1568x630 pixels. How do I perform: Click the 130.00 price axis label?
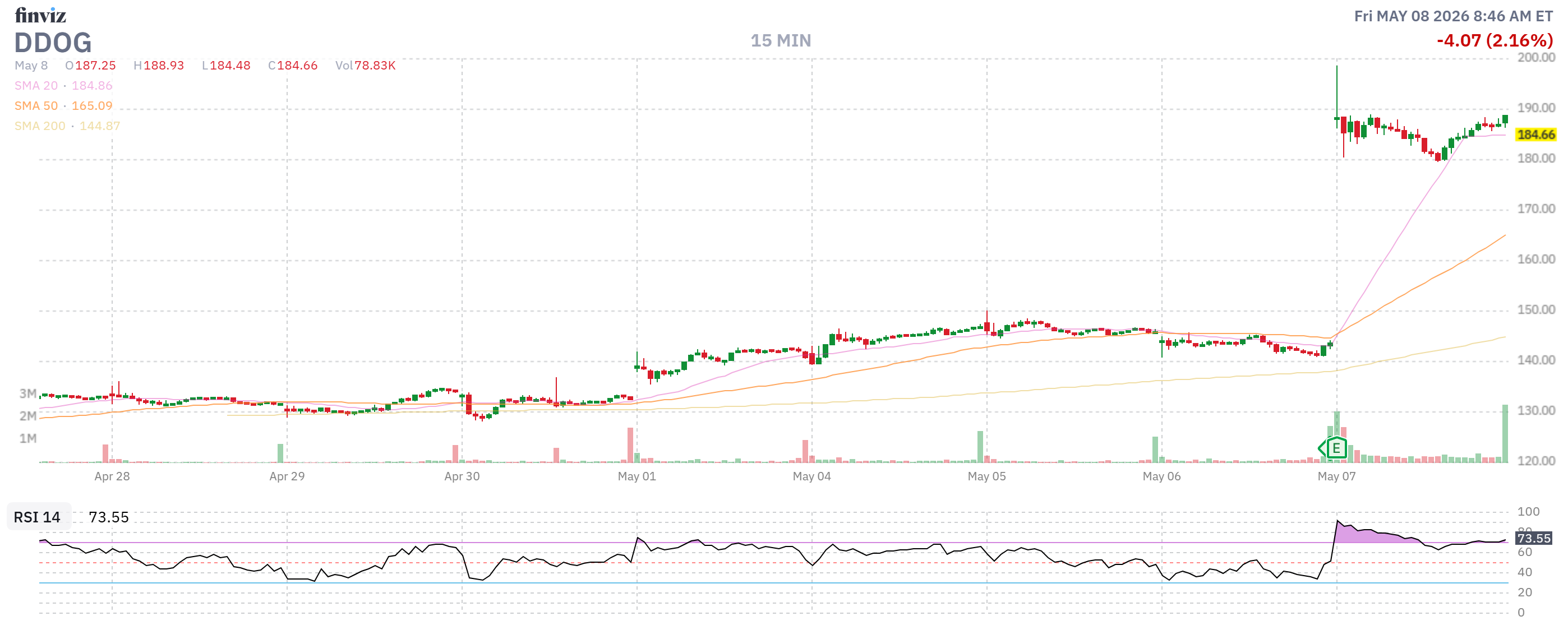[1535, 411]
